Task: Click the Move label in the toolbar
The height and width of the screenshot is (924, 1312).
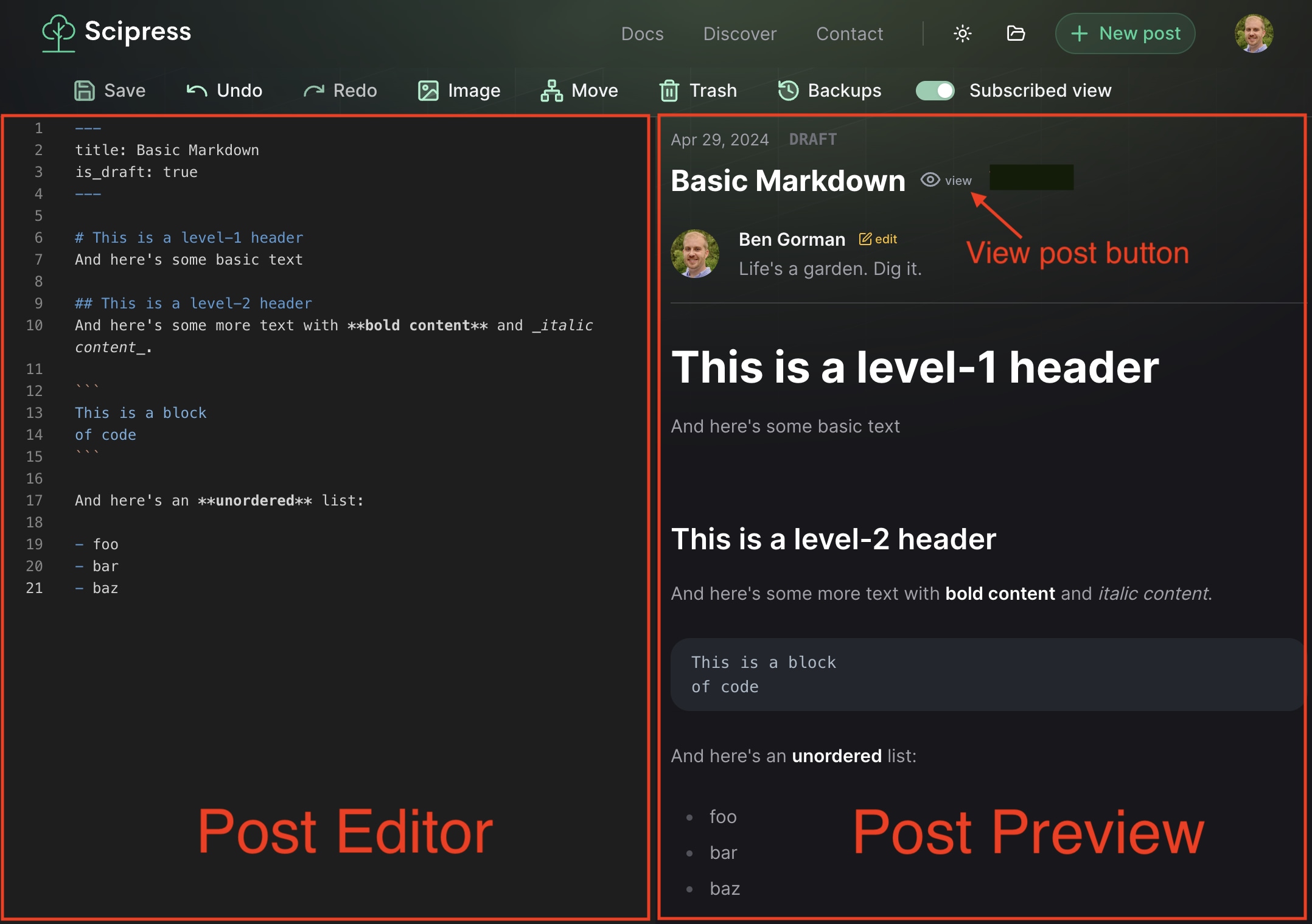Action: (x=595, y=91)
